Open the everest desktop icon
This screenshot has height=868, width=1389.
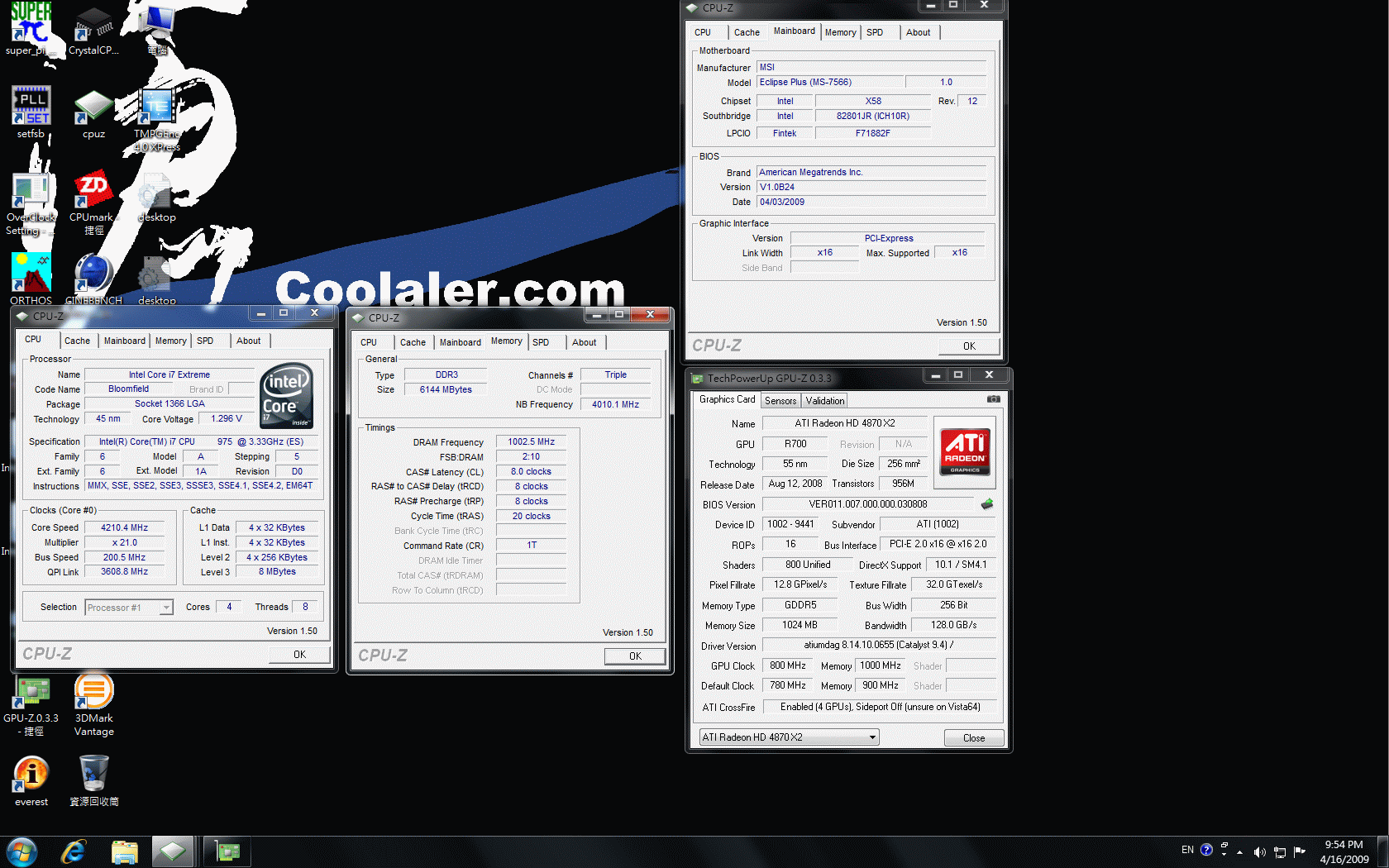pos(31,781)
